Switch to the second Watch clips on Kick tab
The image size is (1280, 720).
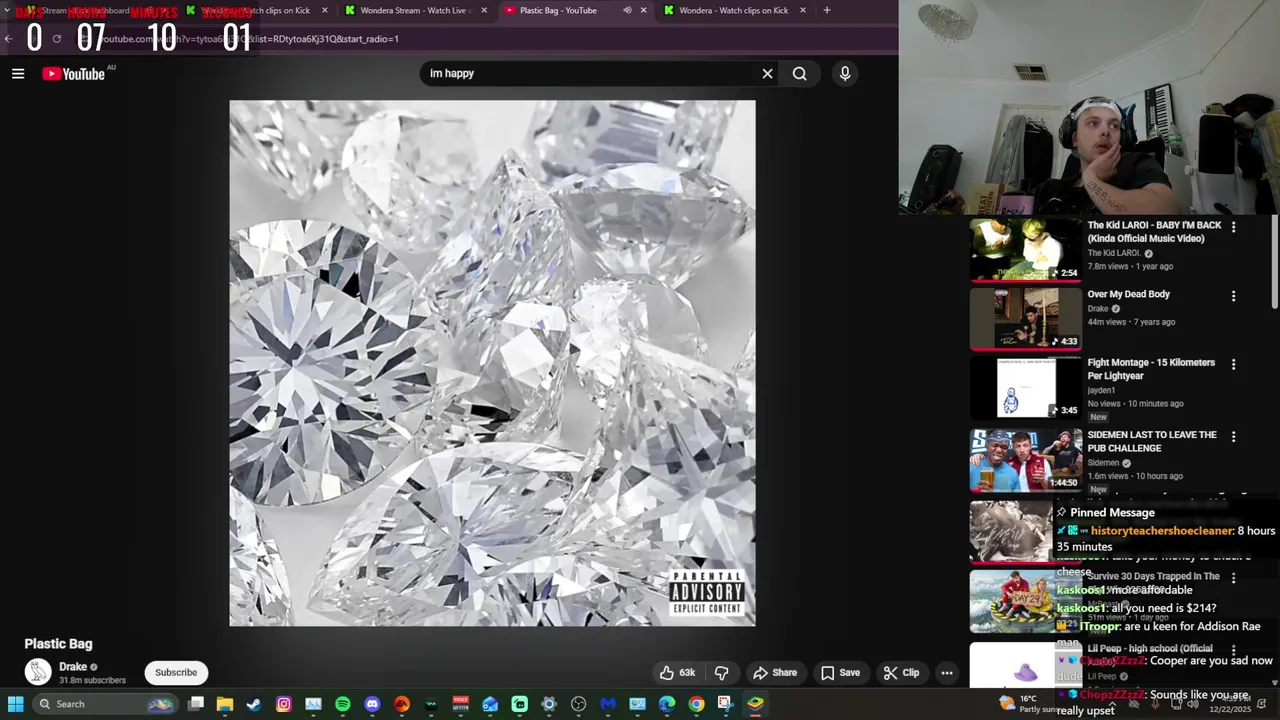tap(256, 10)
